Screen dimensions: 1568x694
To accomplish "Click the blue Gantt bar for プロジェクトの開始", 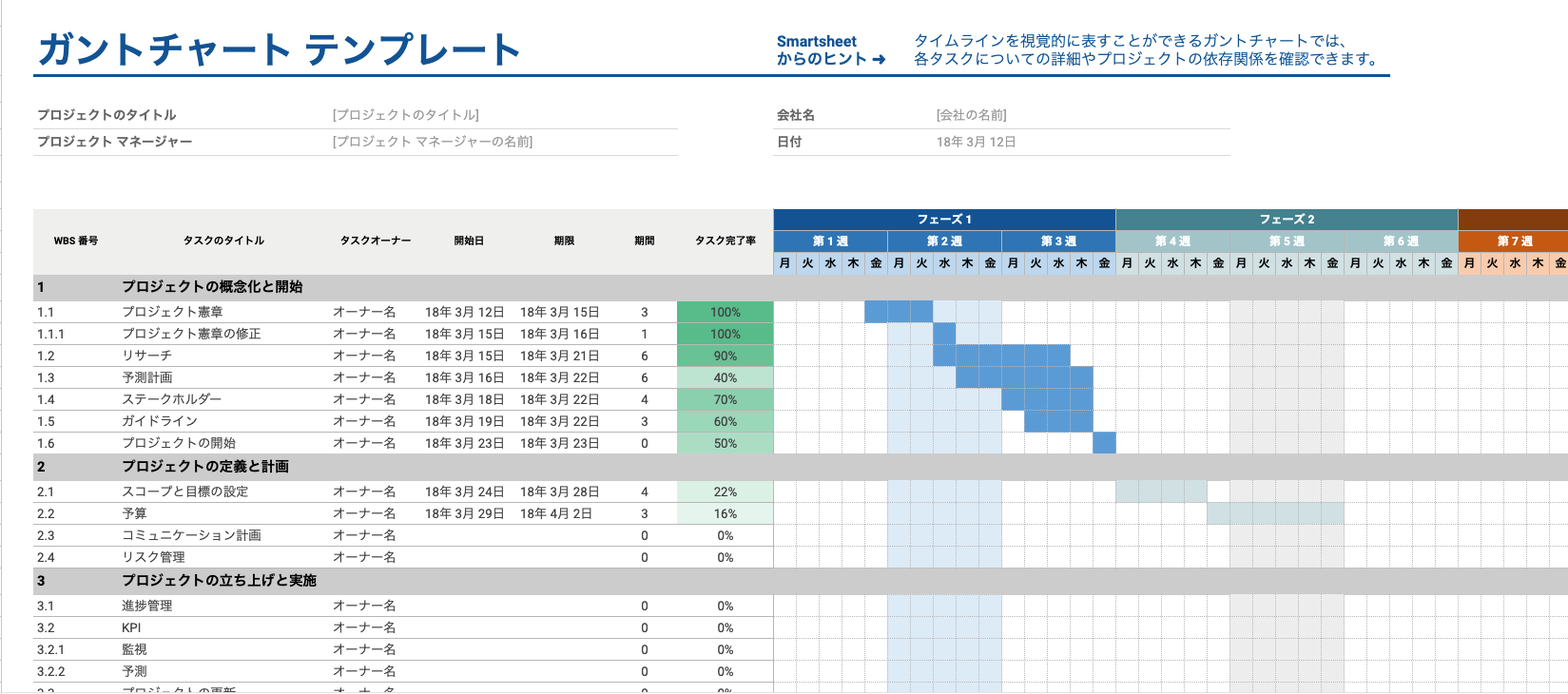I will [1104, 443].
